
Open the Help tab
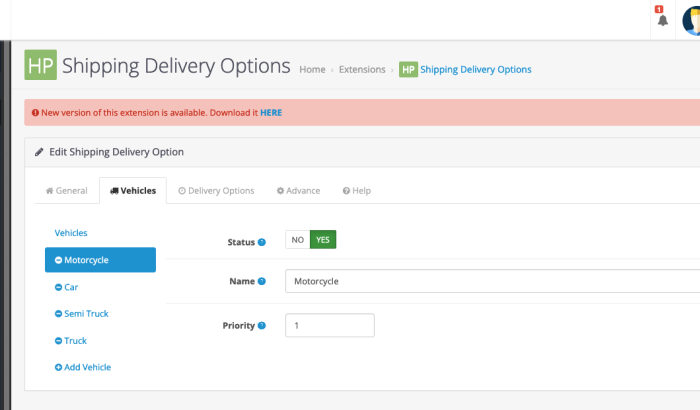pos(357,191)
